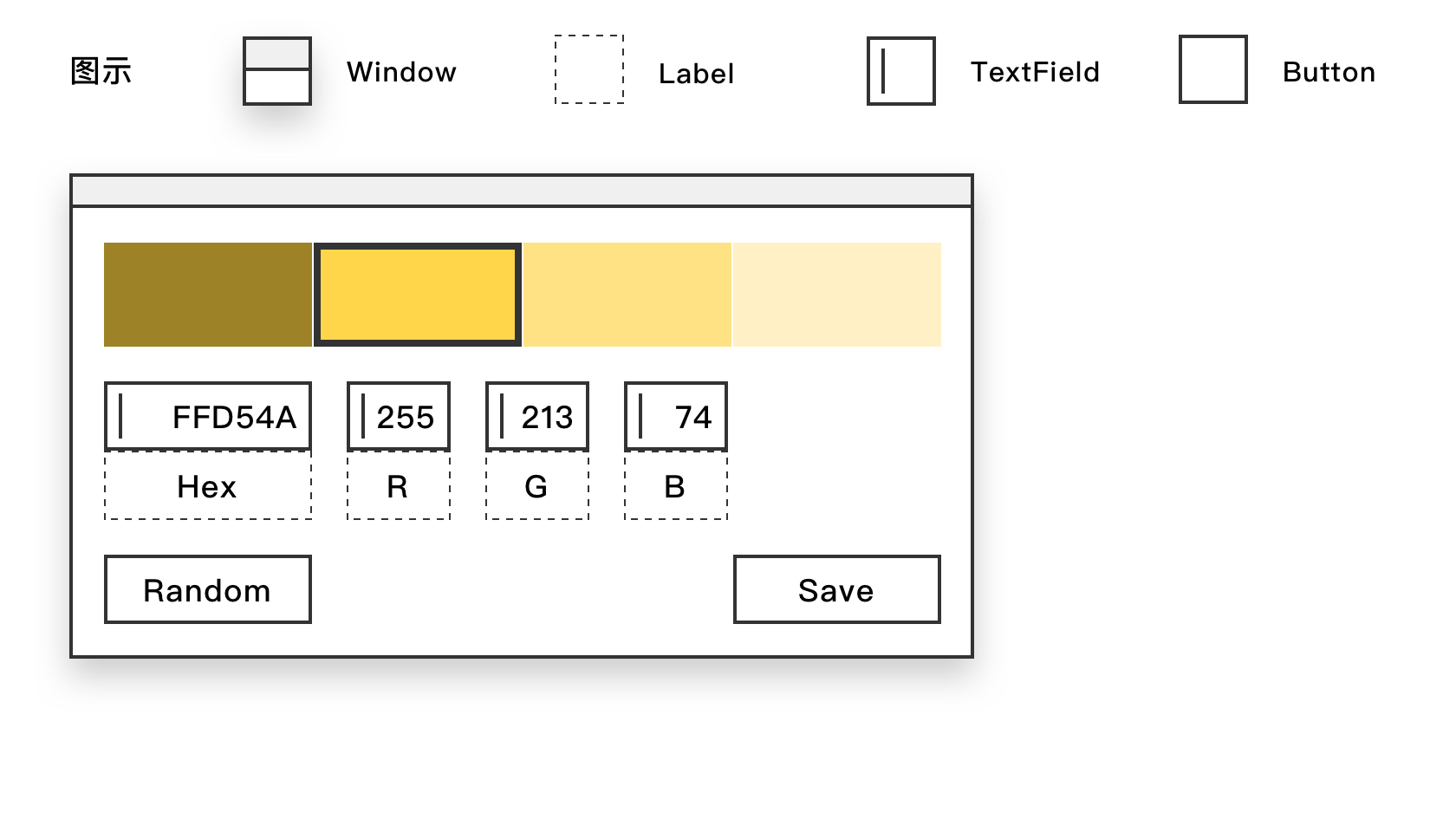Click the G label below field
This screenshot has width=1456, height=832.
pos(536,486)
